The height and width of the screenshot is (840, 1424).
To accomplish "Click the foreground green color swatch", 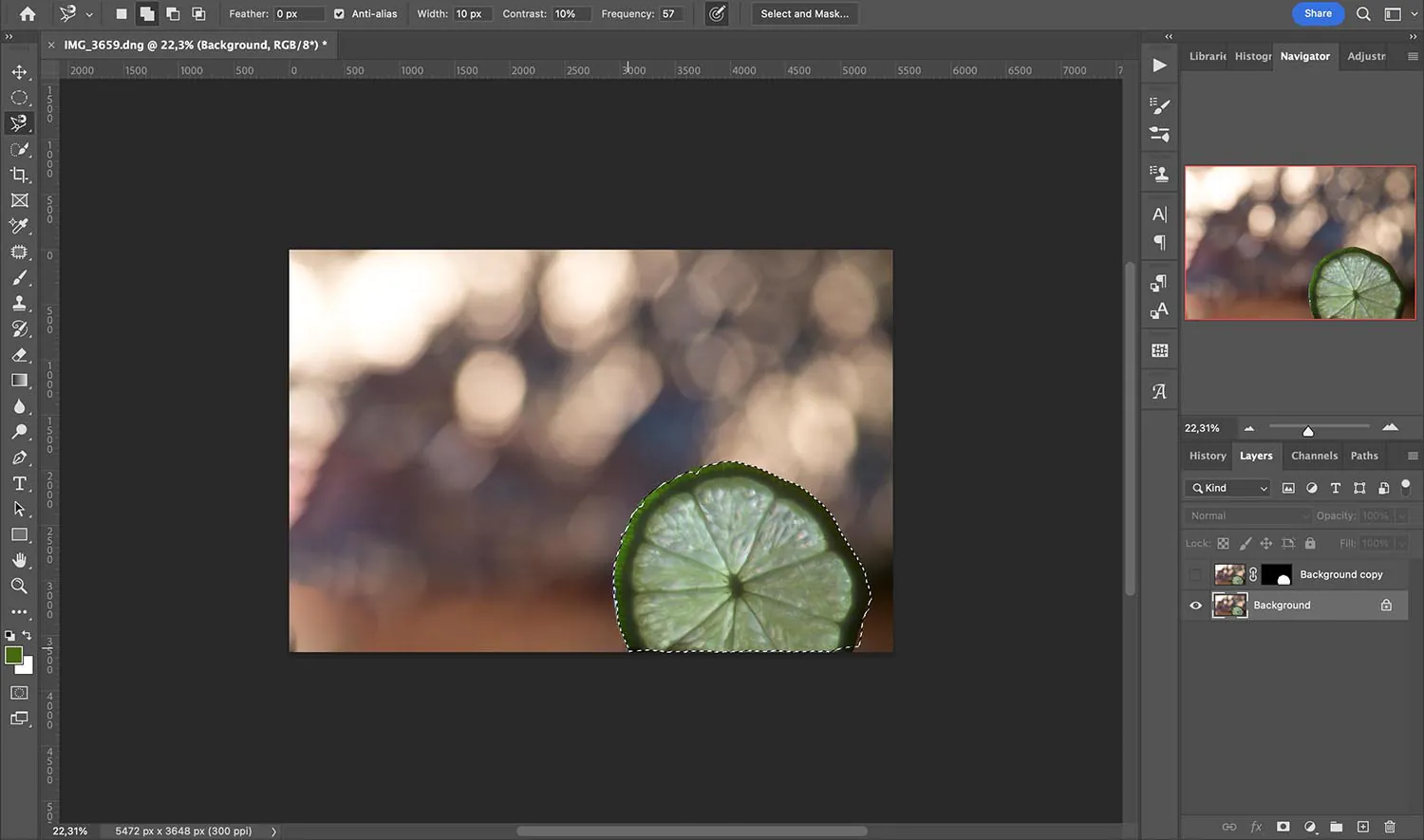I will [x=13, y=655].
